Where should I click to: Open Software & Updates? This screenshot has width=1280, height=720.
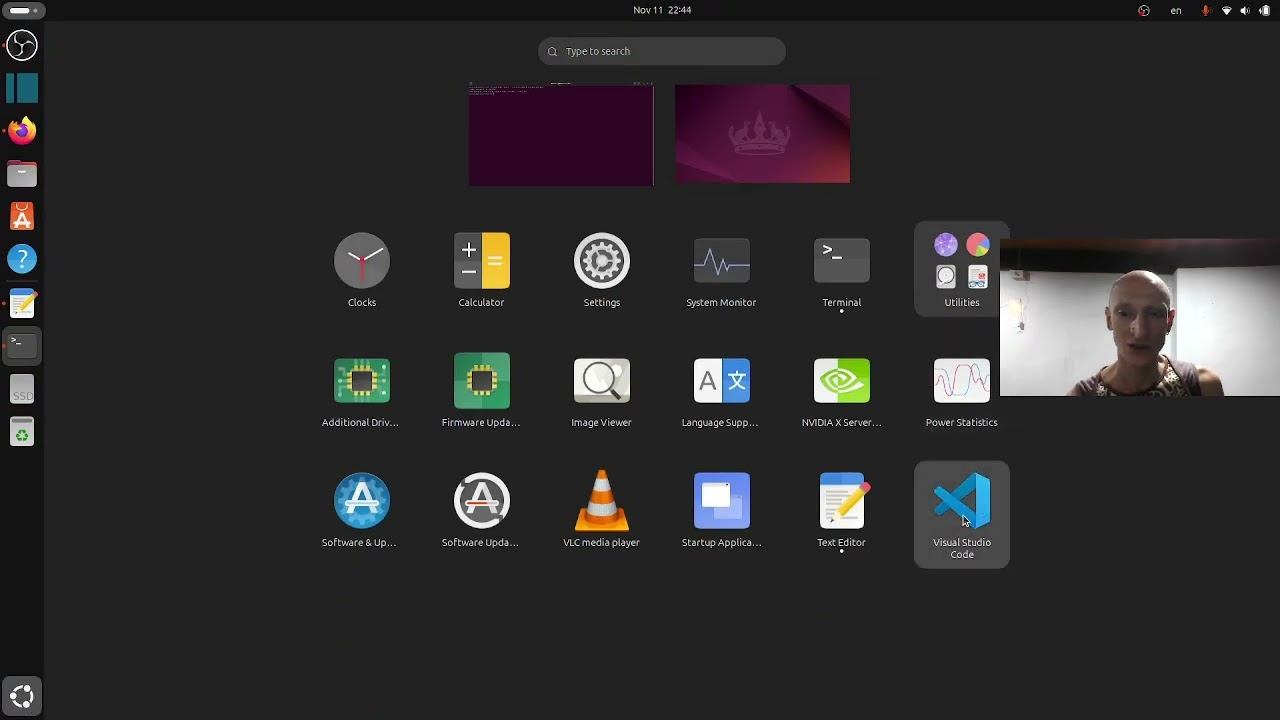pyautogui.click(x=361, y=510)
